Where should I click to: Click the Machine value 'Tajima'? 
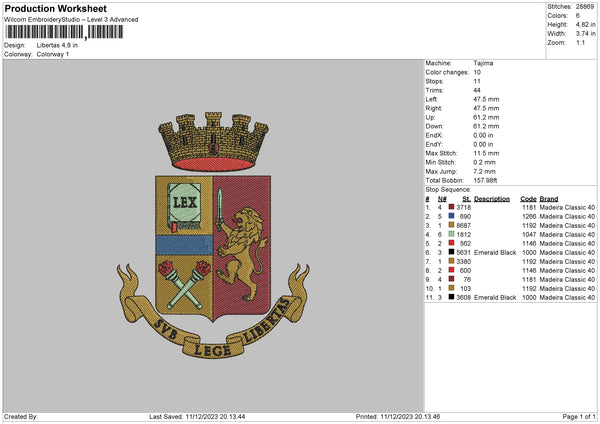pos(483,63)
